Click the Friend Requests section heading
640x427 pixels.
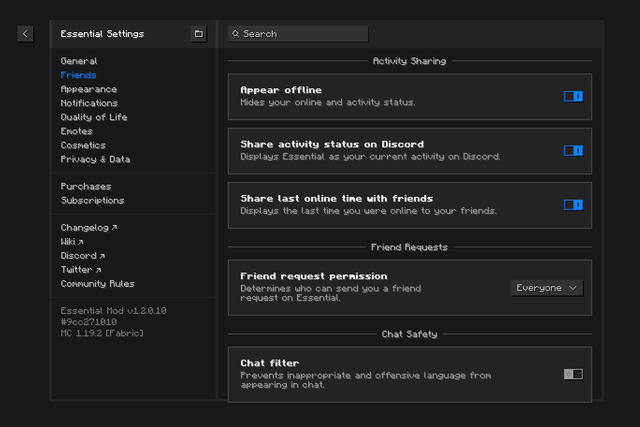[x=409, y=247]
